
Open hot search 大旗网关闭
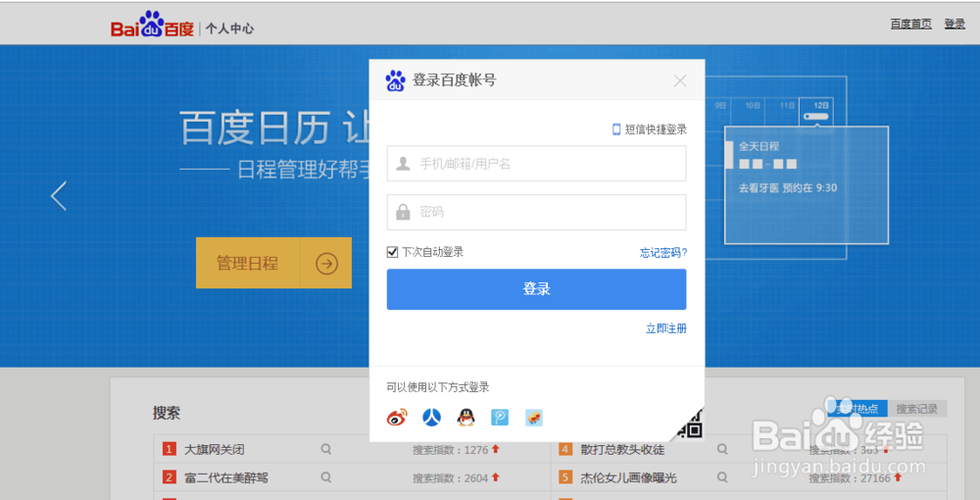click(214, 449)
